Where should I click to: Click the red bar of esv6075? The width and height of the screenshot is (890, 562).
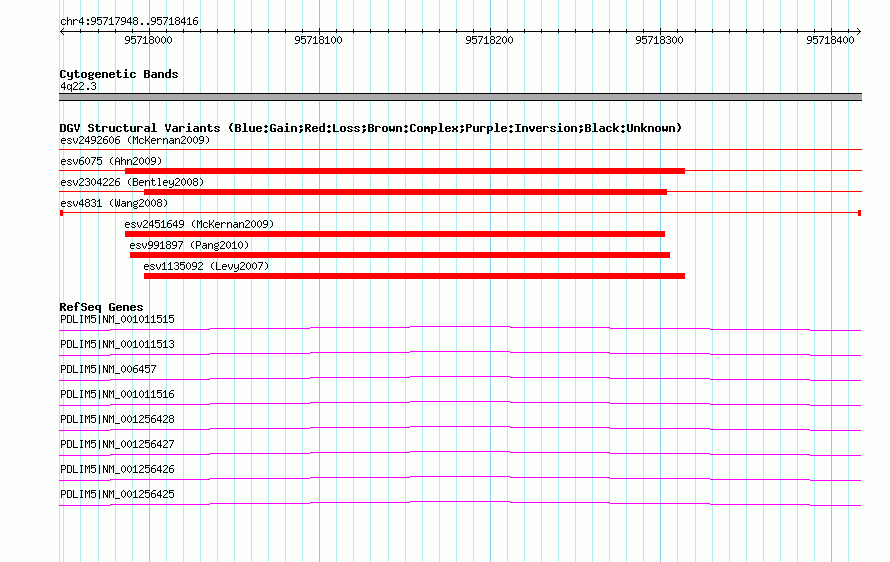(x=405, y=171)
